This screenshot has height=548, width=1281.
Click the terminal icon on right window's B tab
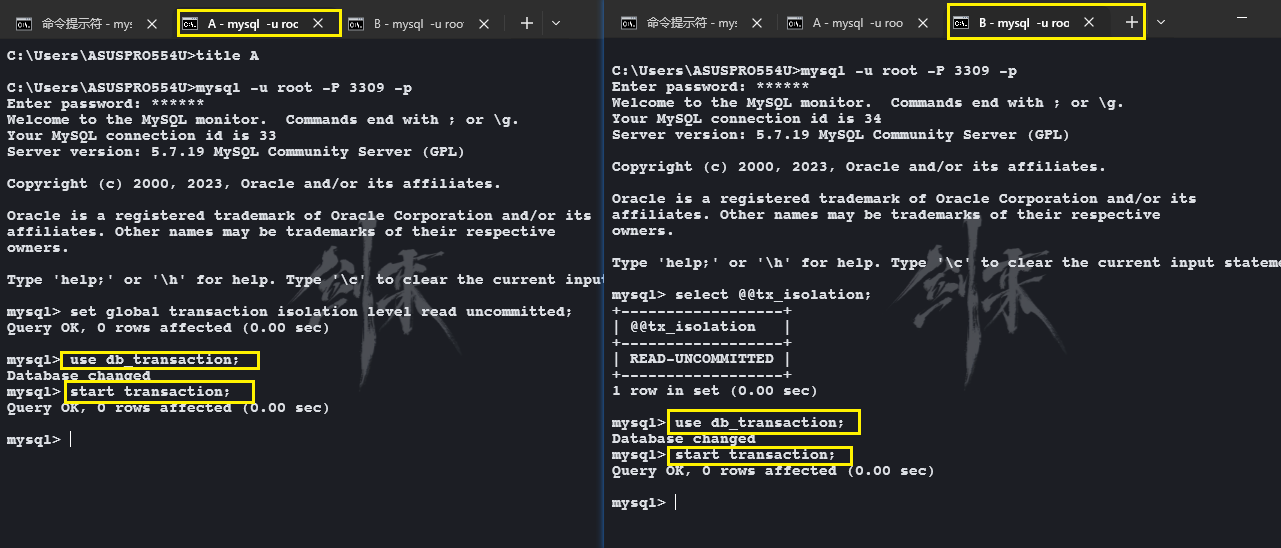tap(960, 22)
